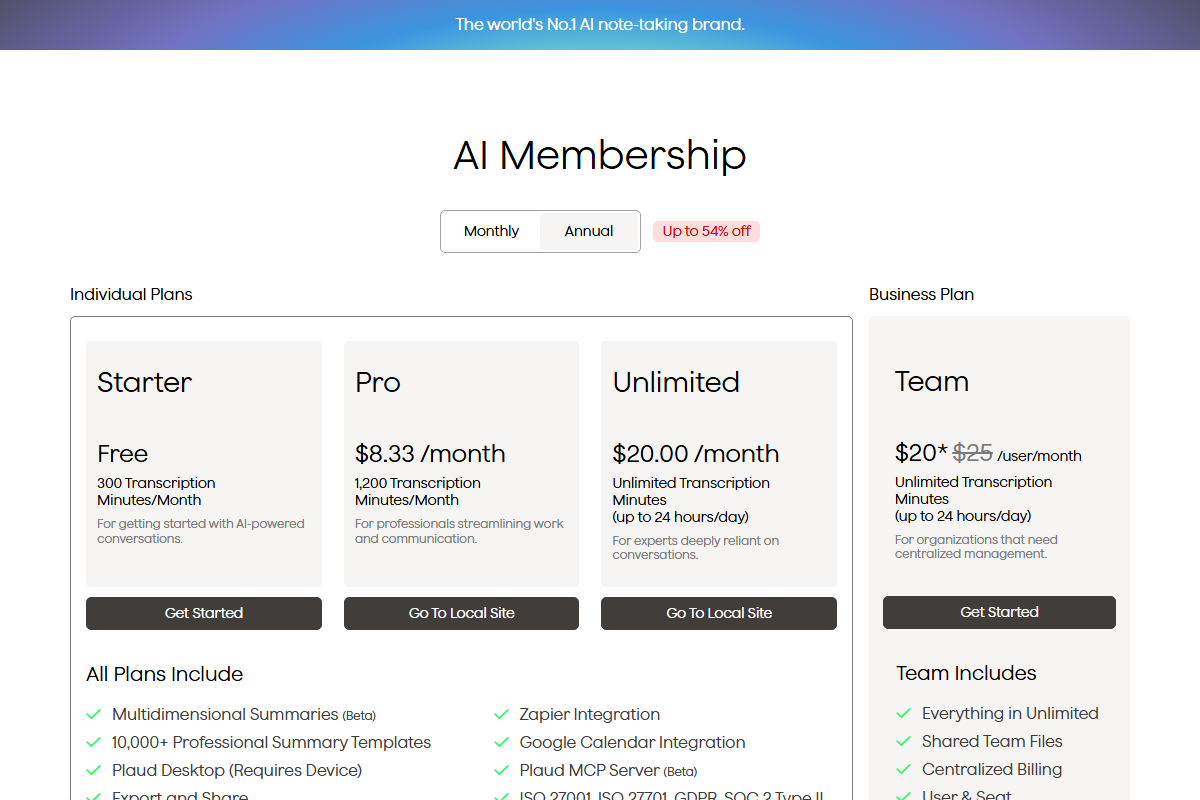Click the checkmark beside Multidimensional Summaries

click(94, 714)
